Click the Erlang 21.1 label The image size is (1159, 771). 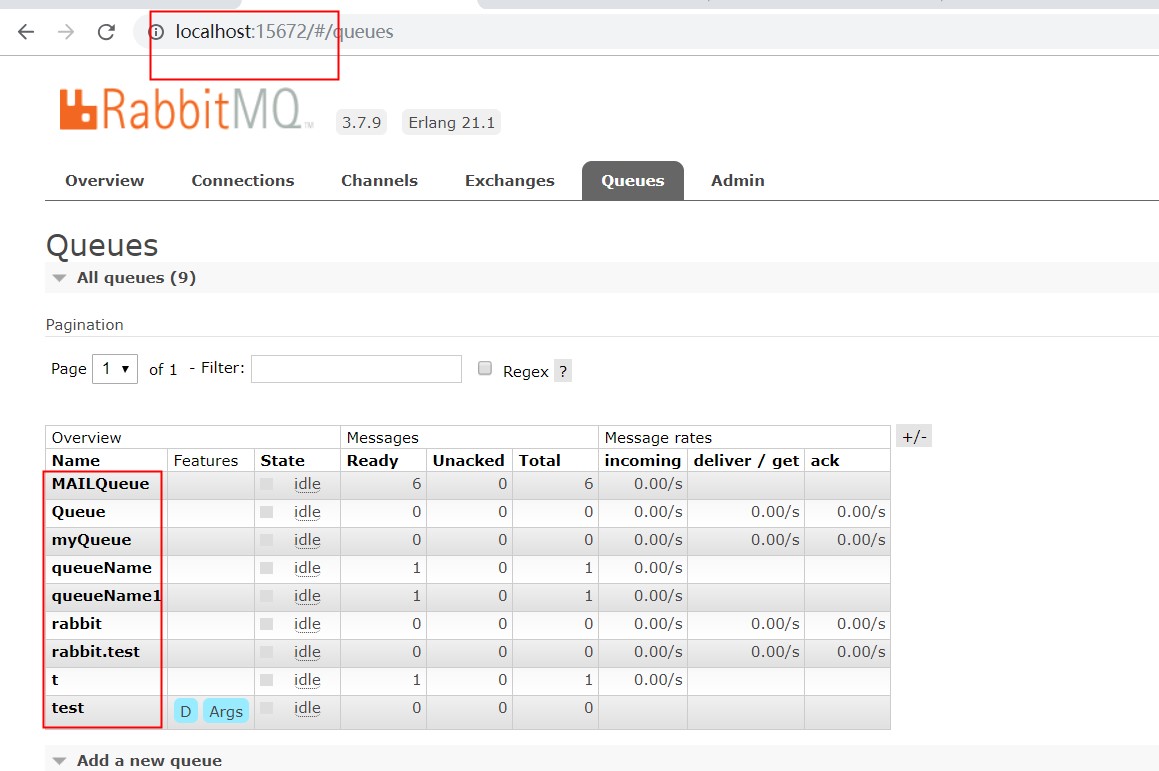(452, 123)
